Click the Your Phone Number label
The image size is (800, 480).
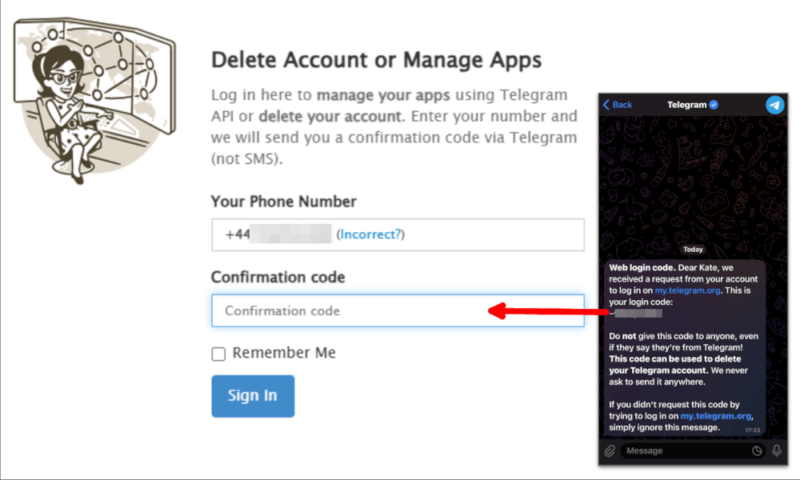[284, 201]
